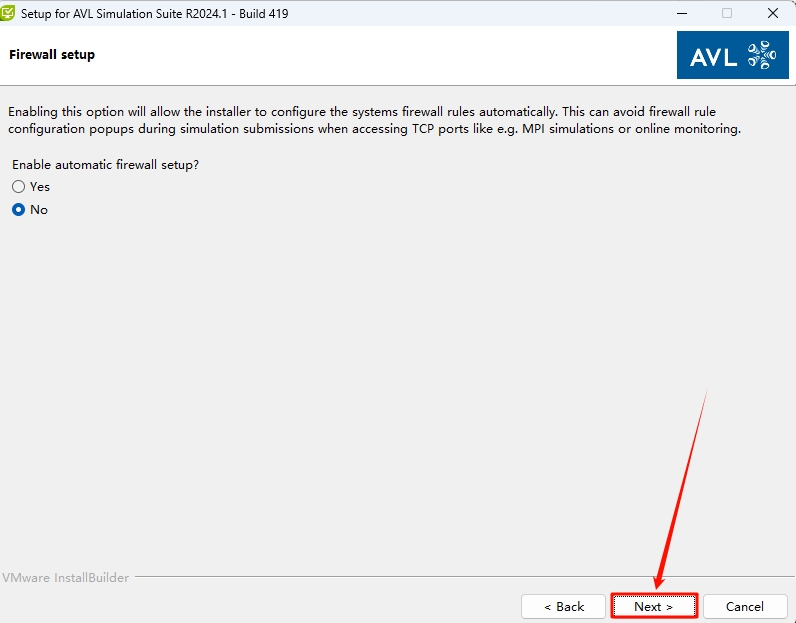Click the greyed-out maximize window button

click(x=727, y=13)
